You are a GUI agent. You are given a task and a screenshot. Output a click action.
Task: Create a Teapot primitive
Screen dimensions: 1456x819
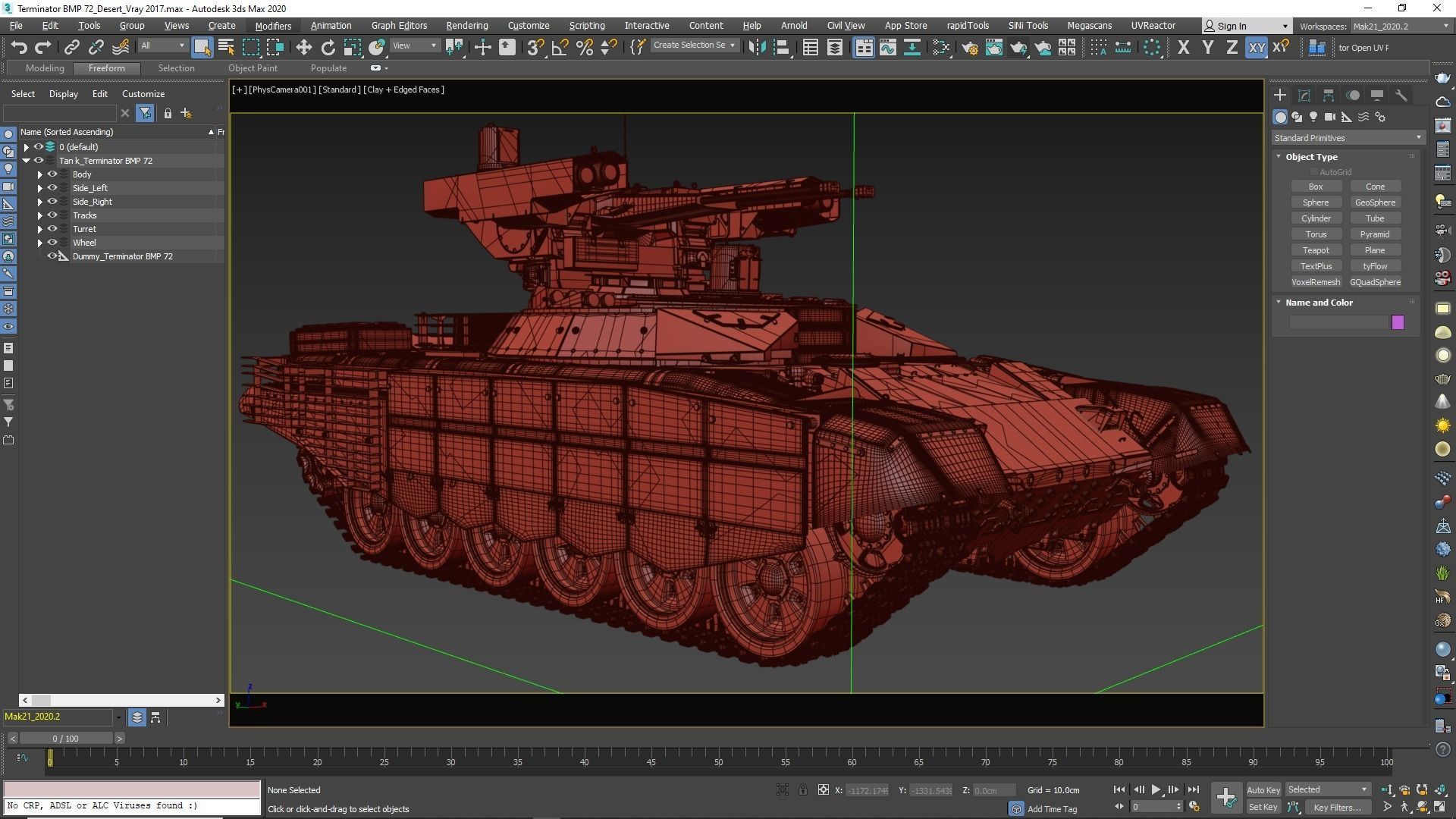[1316, 250]
